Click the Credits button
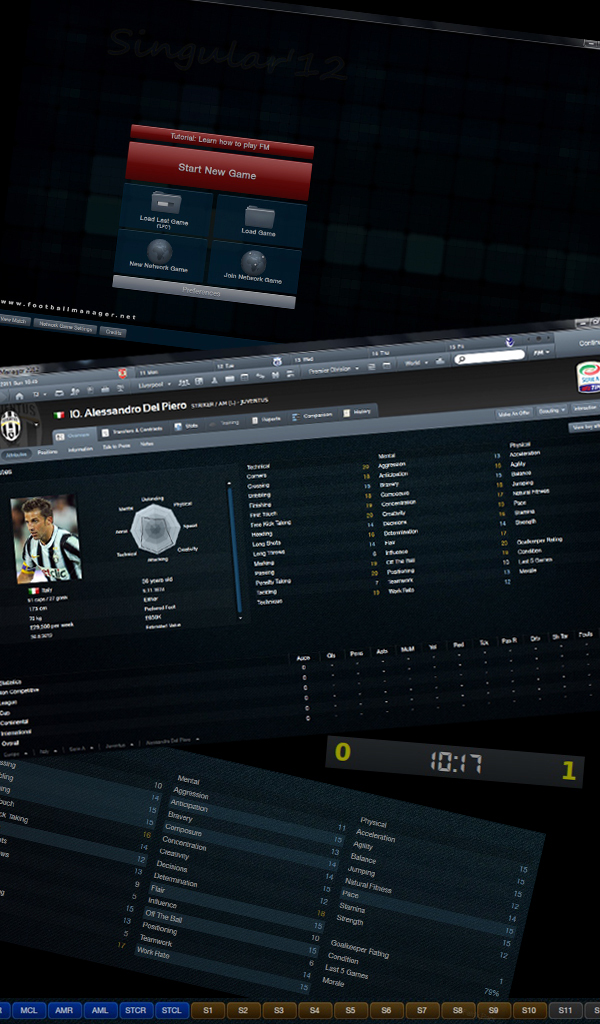 pyautogui.click(x=113, y=332)
